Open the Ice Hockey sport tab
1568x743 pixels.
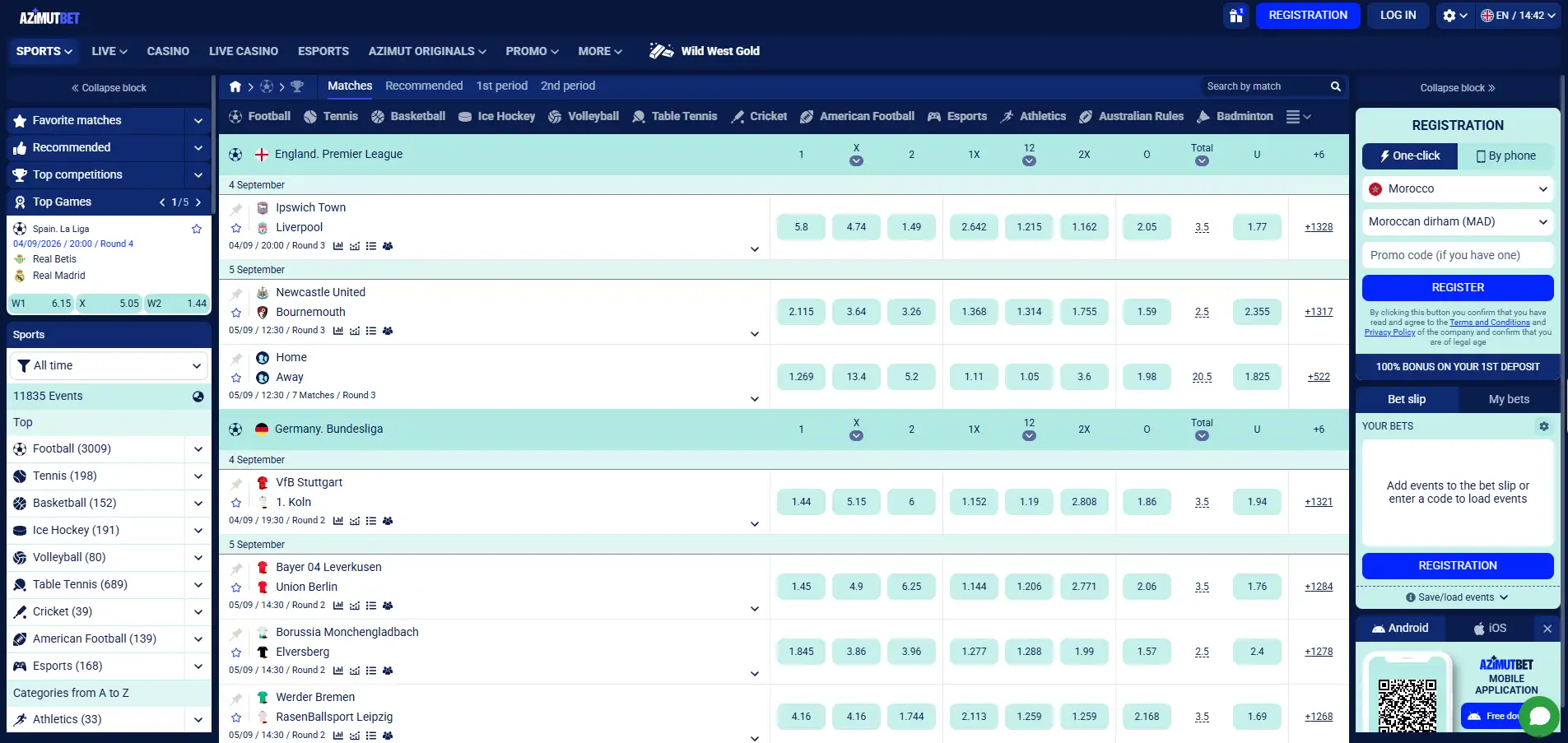(x=497, y=117)
